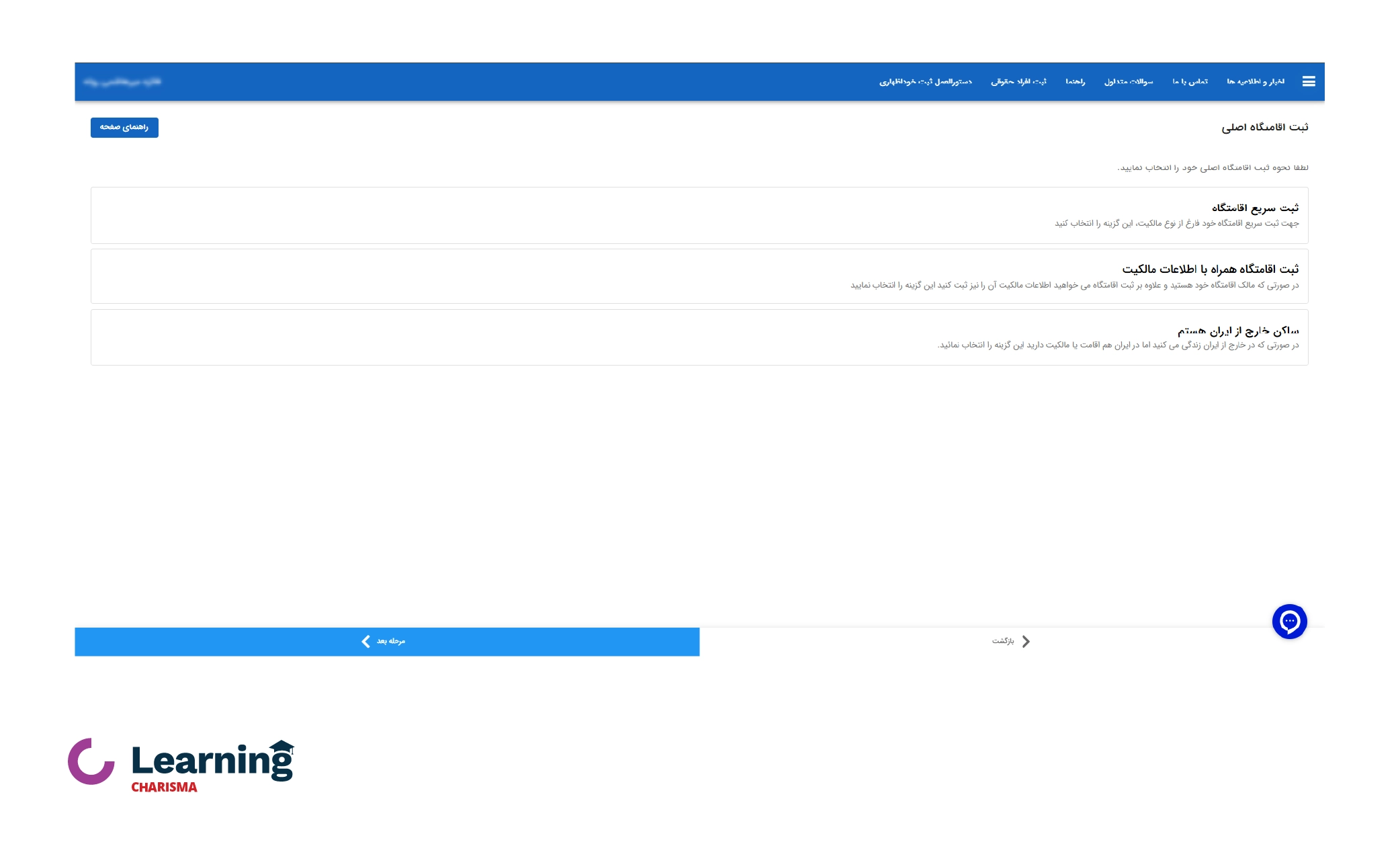Open تماس با ما menu item

[1190, 82]
